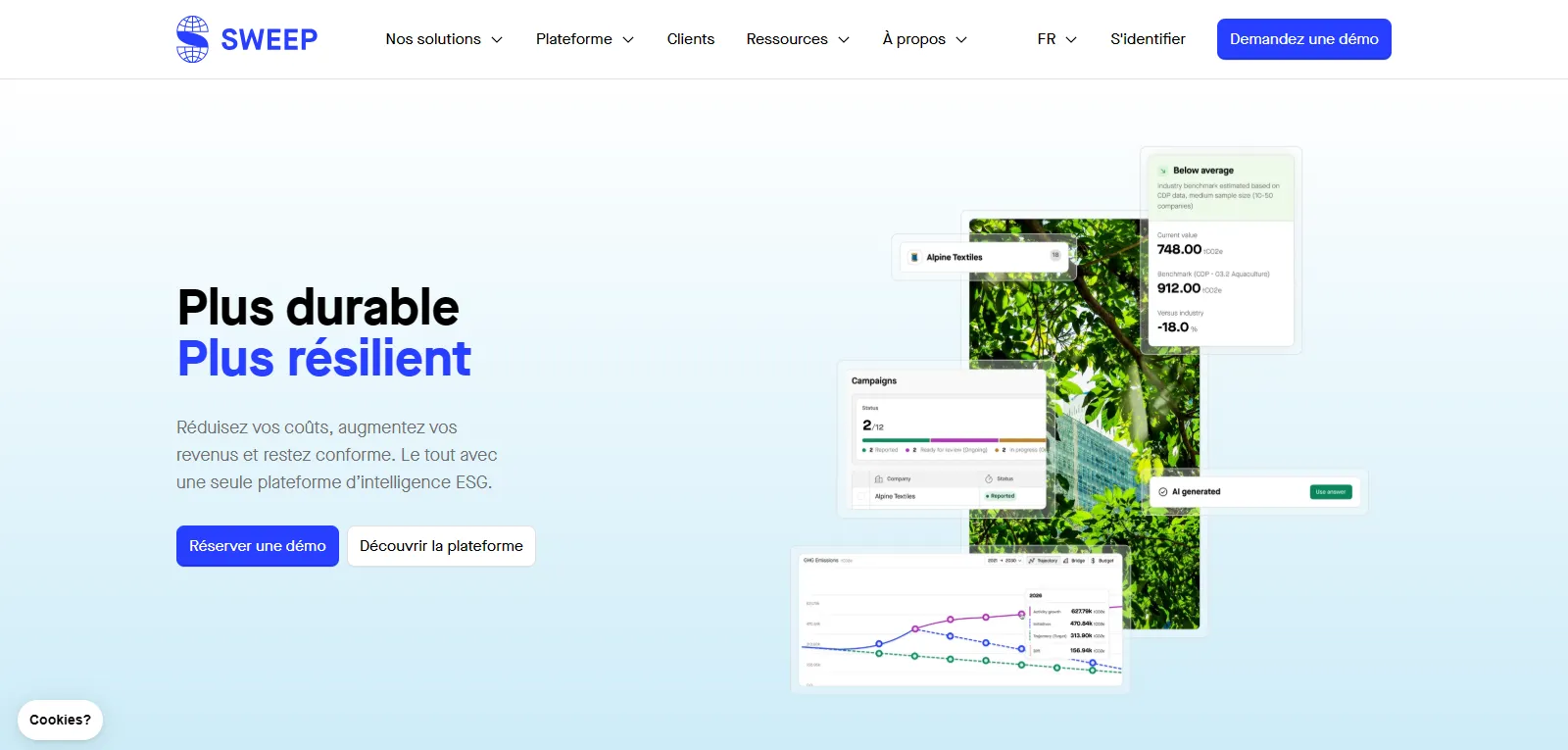Open the Clients menu item
The height and width of the screenshot is (750, 1568).
tap(691, 39)
